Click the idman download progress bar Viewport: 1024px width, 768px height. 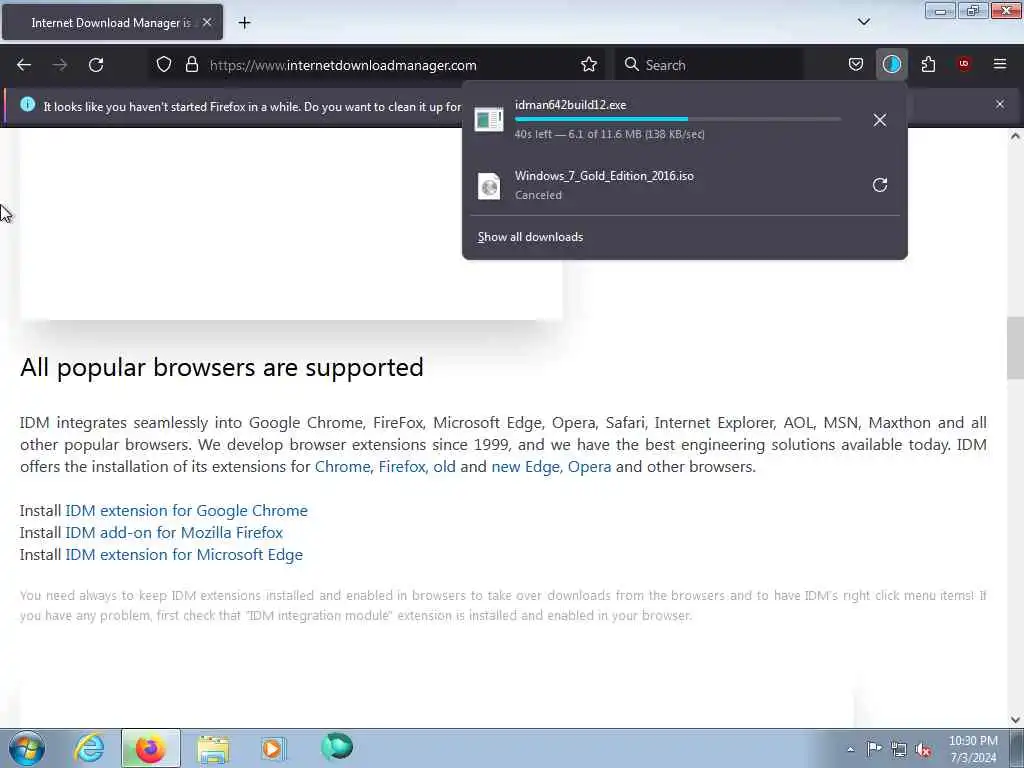pyautogui.click(x=677, y=120)
